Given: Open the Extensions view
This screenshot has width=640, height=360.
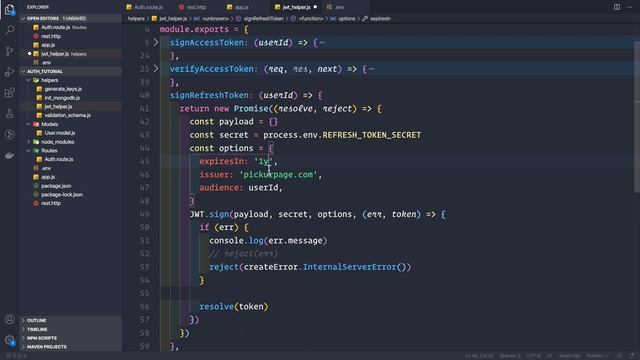Looking at the screenshot, I should click(9, 93).
